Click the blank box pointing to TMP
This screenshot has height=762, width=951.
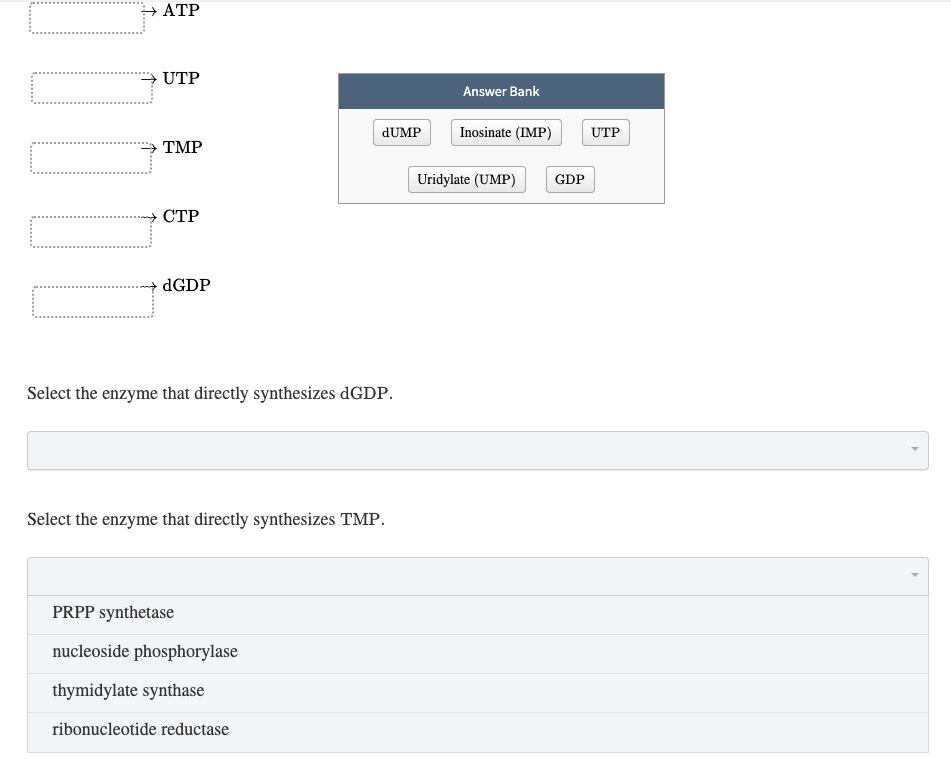point(91,156)
